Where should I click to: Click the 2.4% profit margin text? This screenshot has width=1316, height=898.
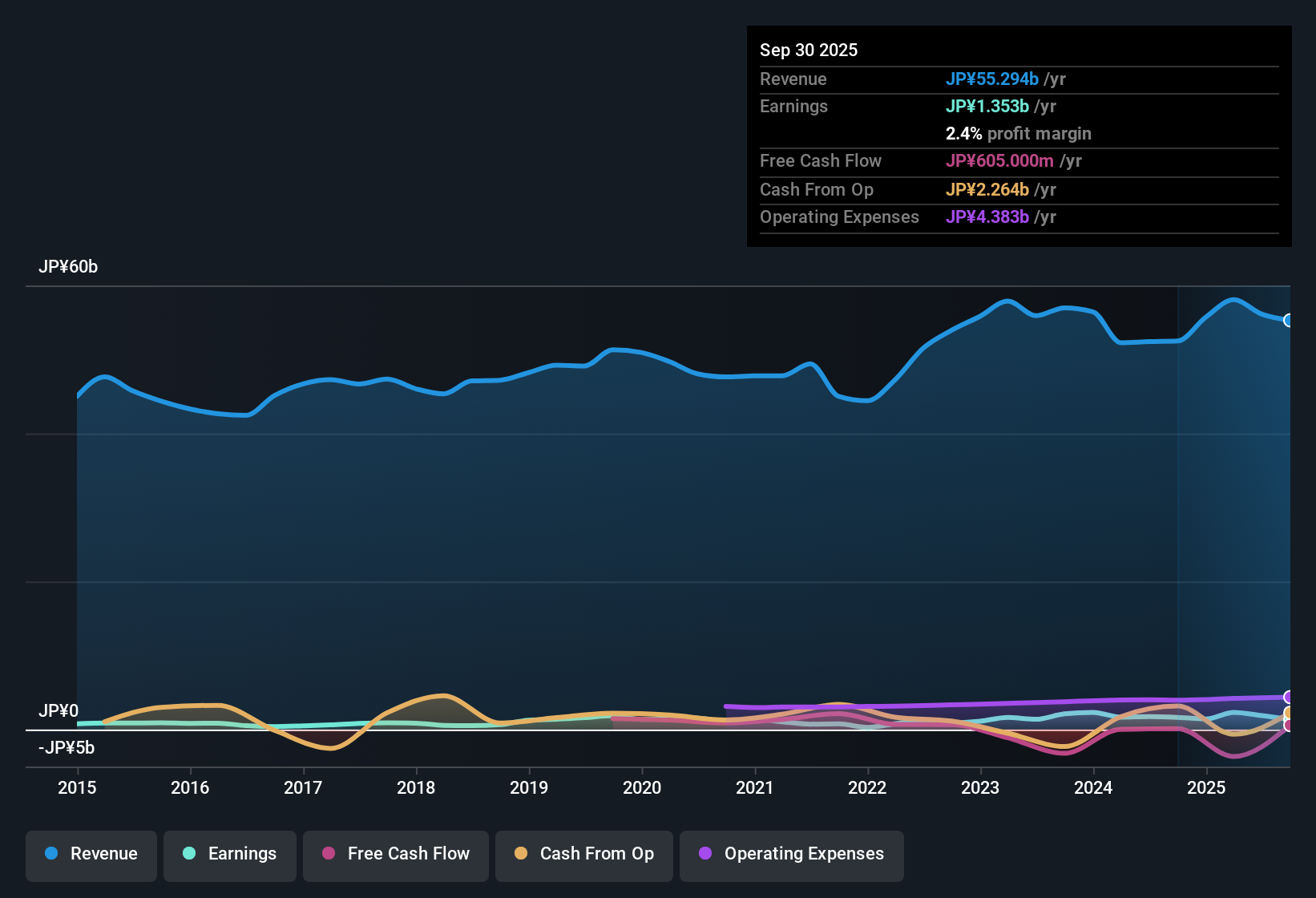1019,134
